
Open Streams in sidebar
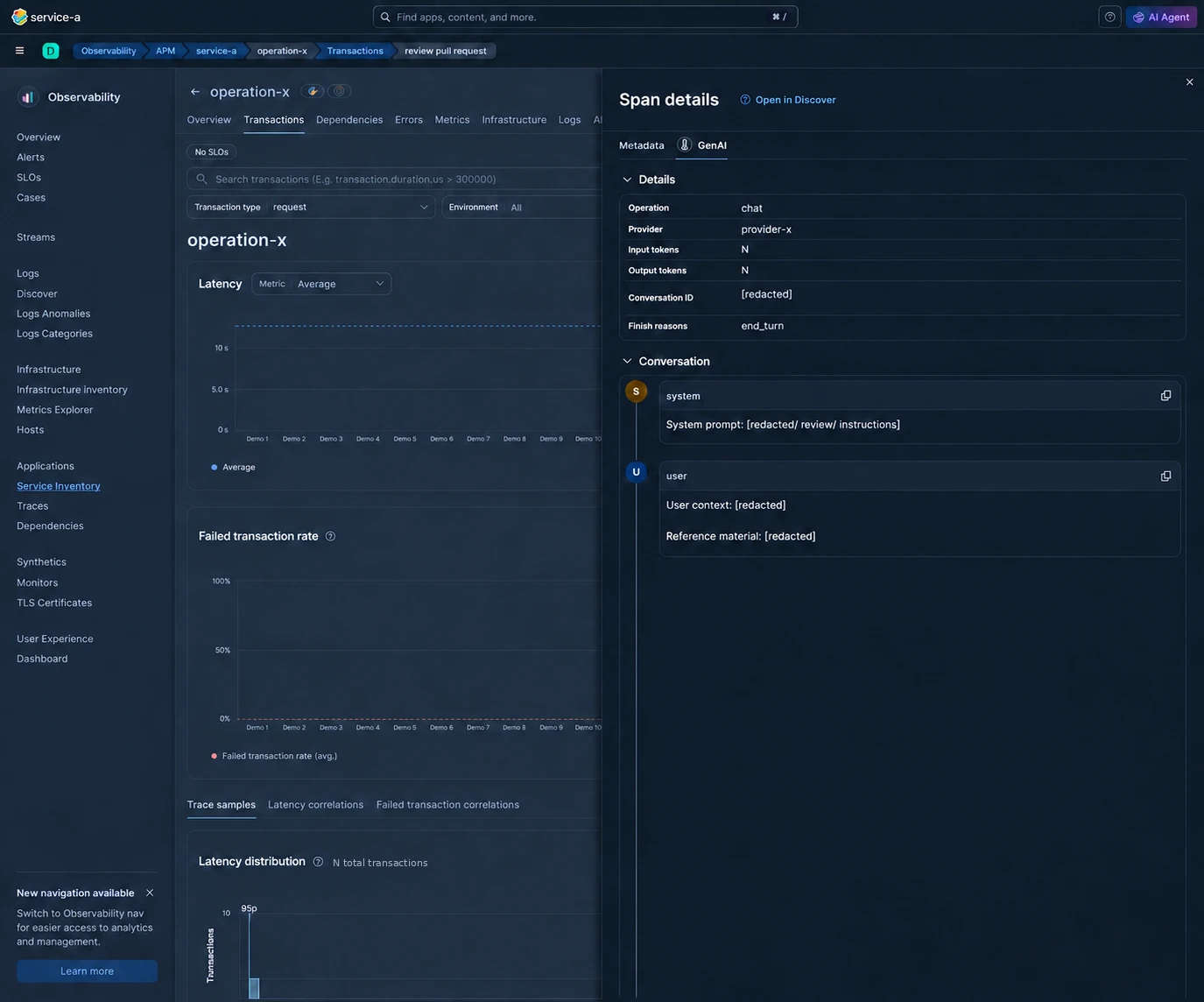click(x=36, y=237)
